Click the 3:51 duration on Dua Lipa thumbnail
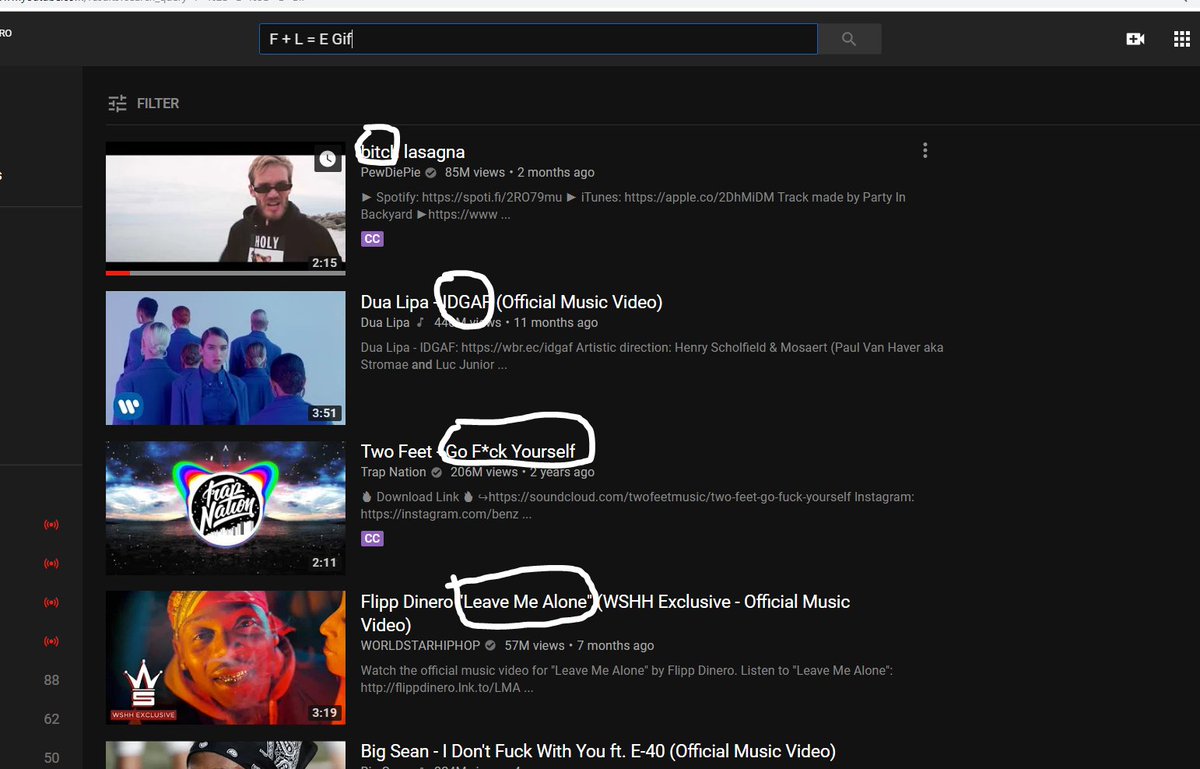This screenshot has height=769, width=1200. [324, 413]
